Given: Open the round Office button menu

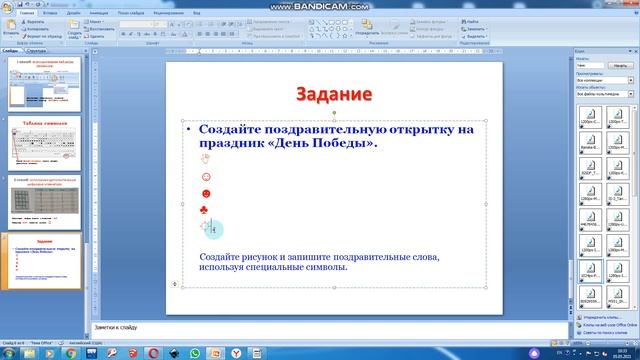Looking at the screenshot, I should (7, 7).
